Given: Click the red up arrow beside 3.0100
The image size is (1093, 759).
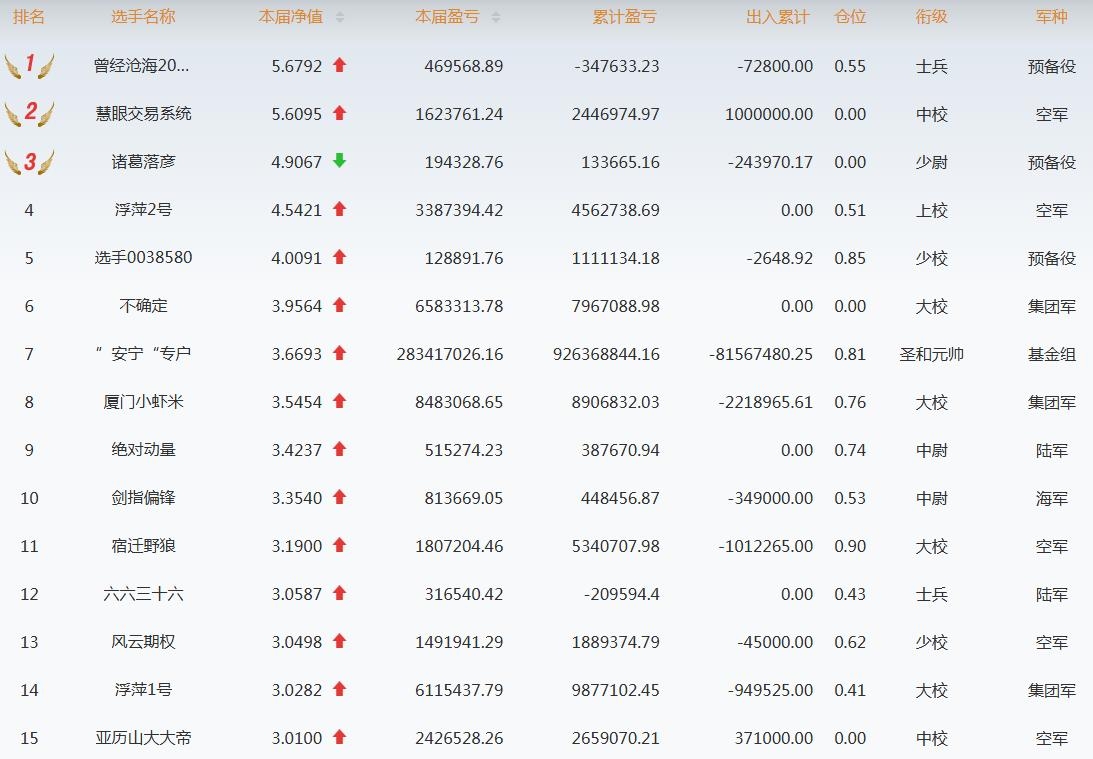Looking at the screenshot, I should point(339,738).
